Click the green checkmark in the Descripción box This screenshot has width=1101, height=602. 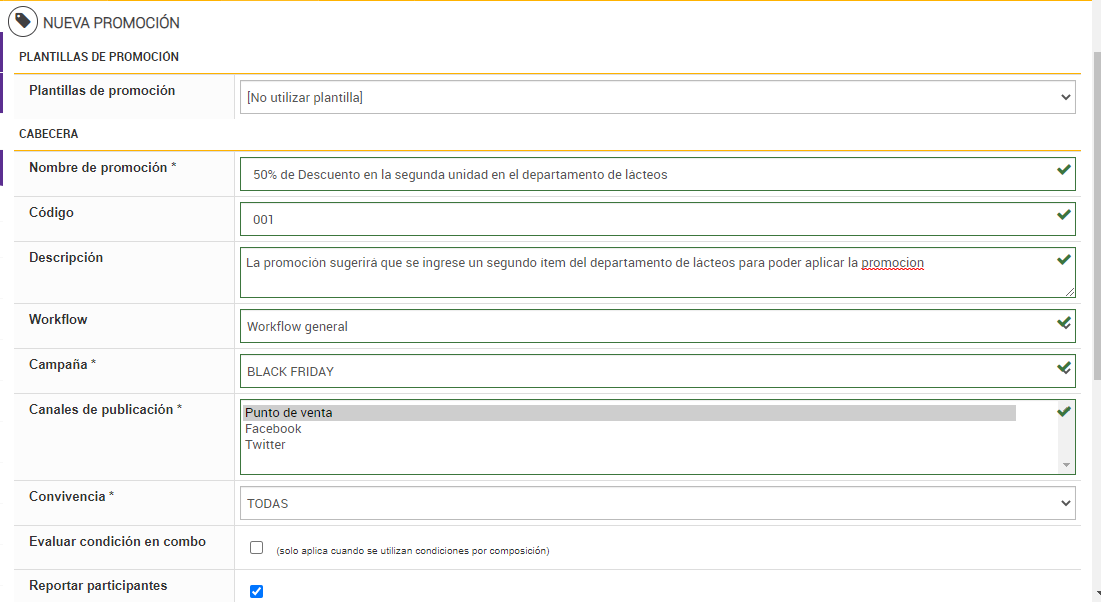click(x=1064, y=260)
